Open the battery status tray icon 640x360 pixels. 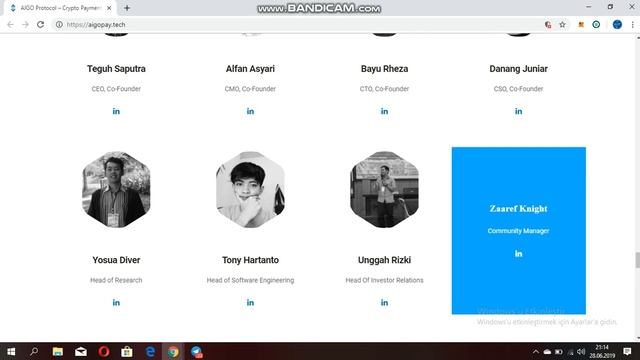tap(559, 351)
